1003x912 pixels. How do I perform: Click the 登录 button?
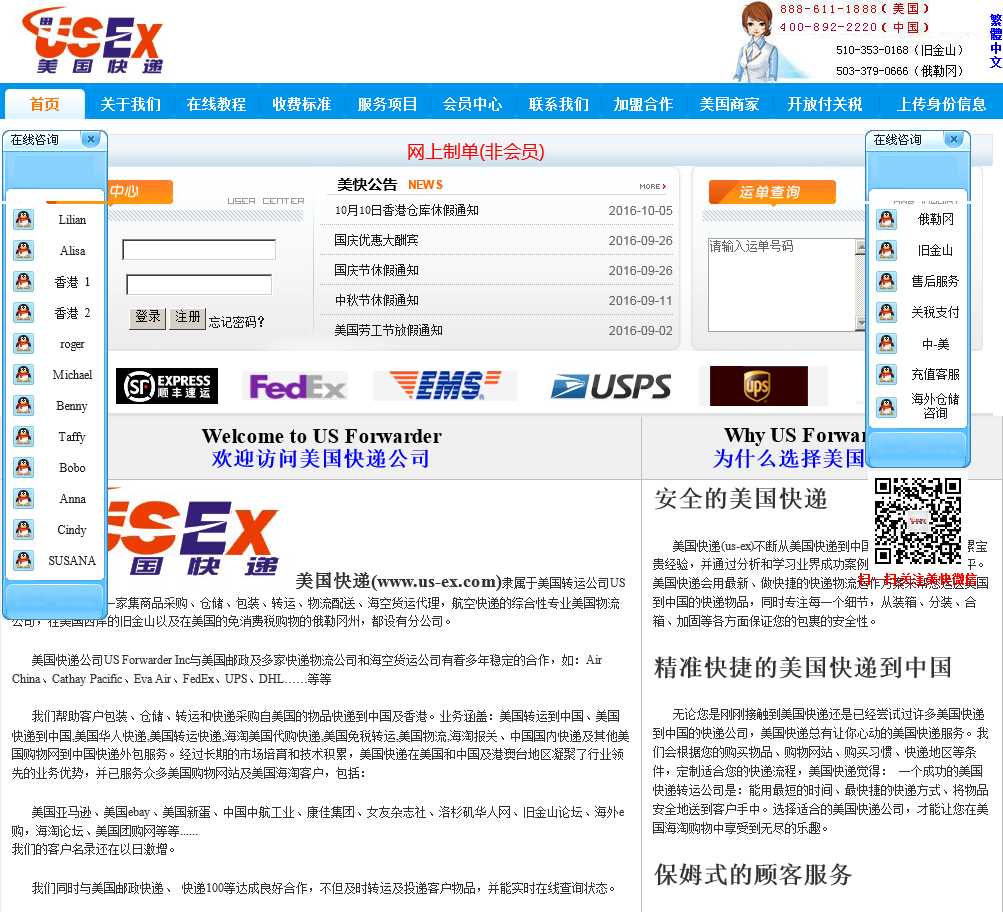[x=148, y=317]
